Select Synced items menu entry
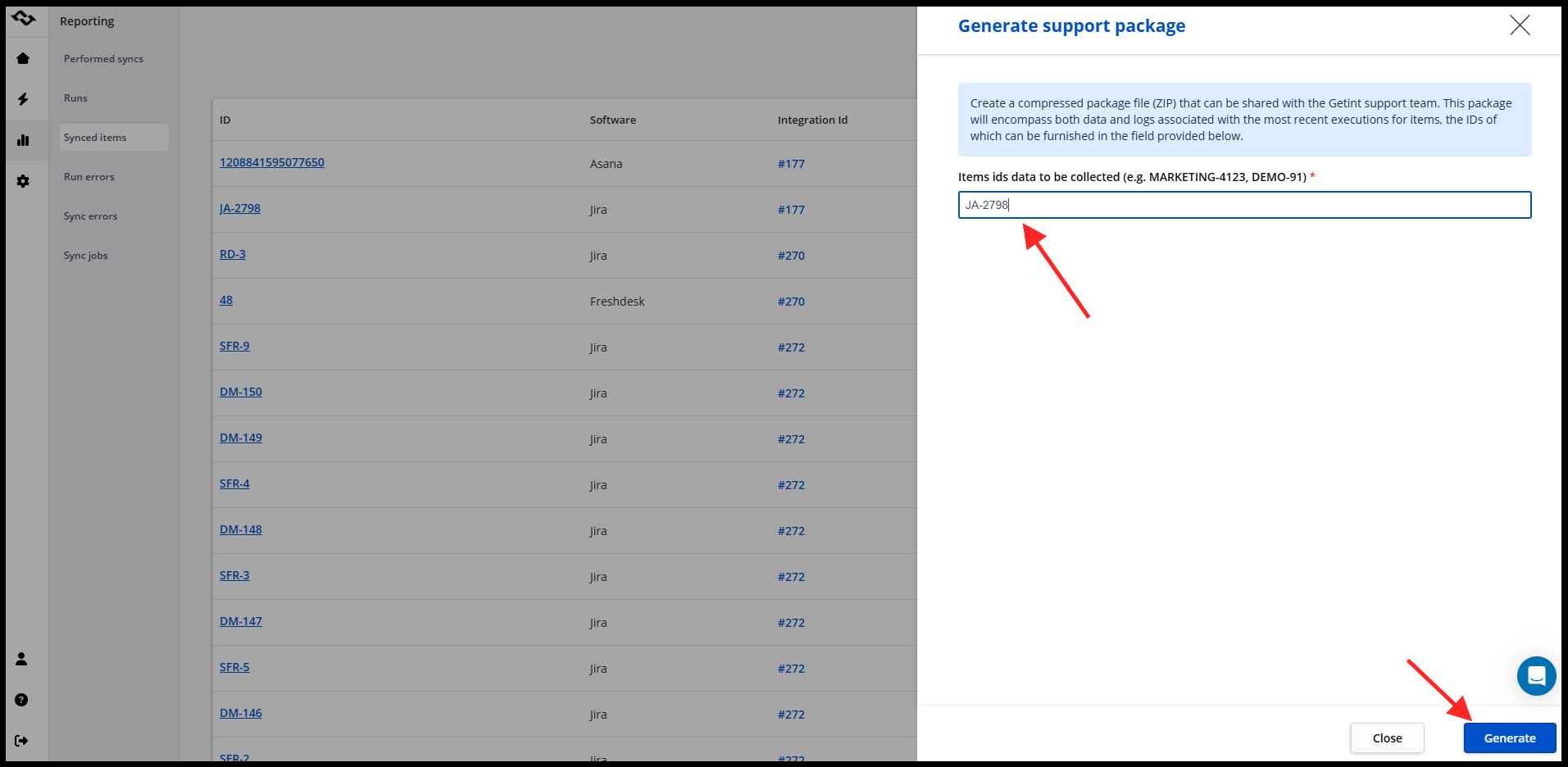The height and width of the screenshot is (767, 1568). (95, 138)
